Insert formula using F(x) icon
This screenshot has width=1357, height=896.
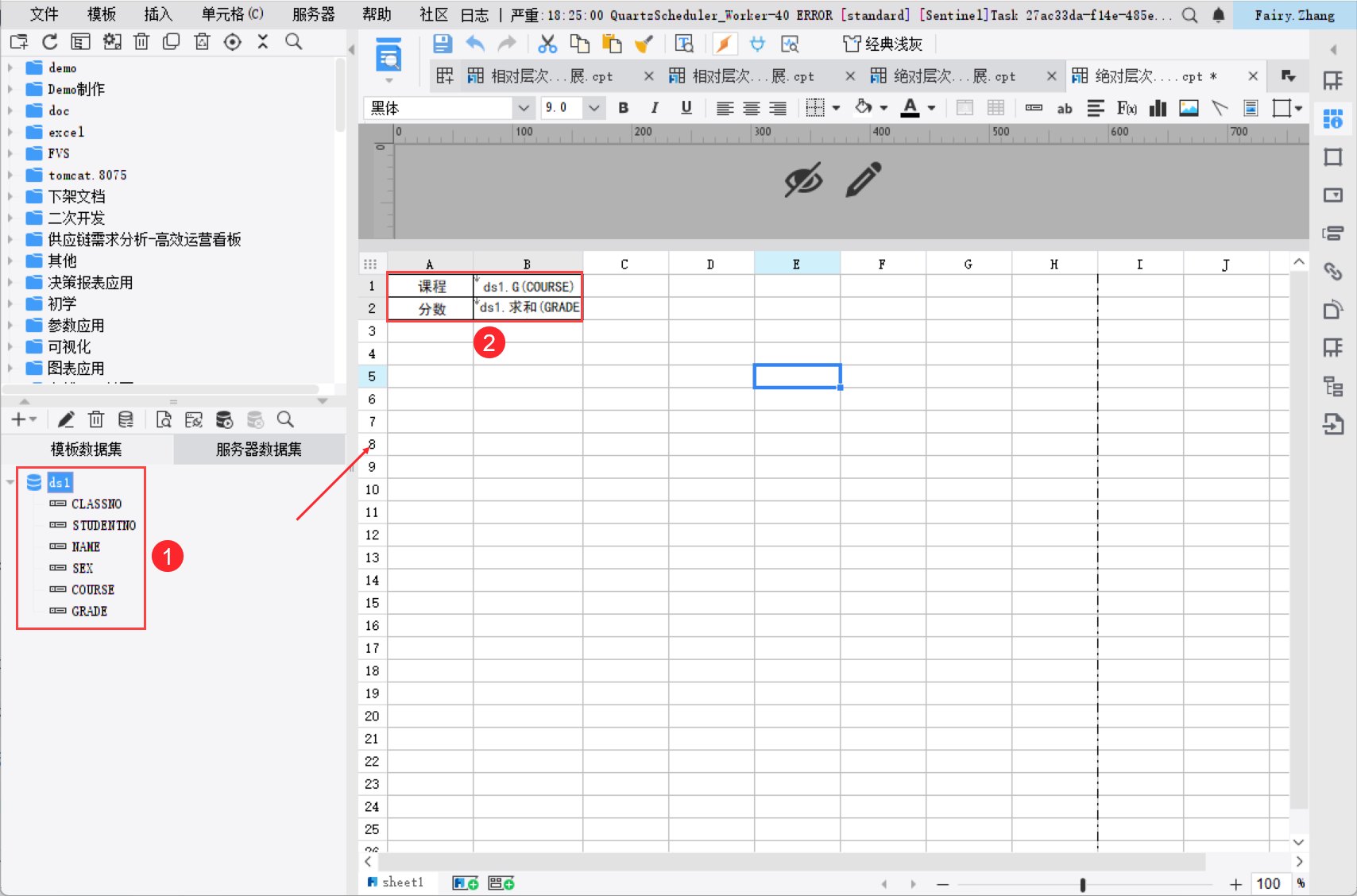(x=1127, y=108)
